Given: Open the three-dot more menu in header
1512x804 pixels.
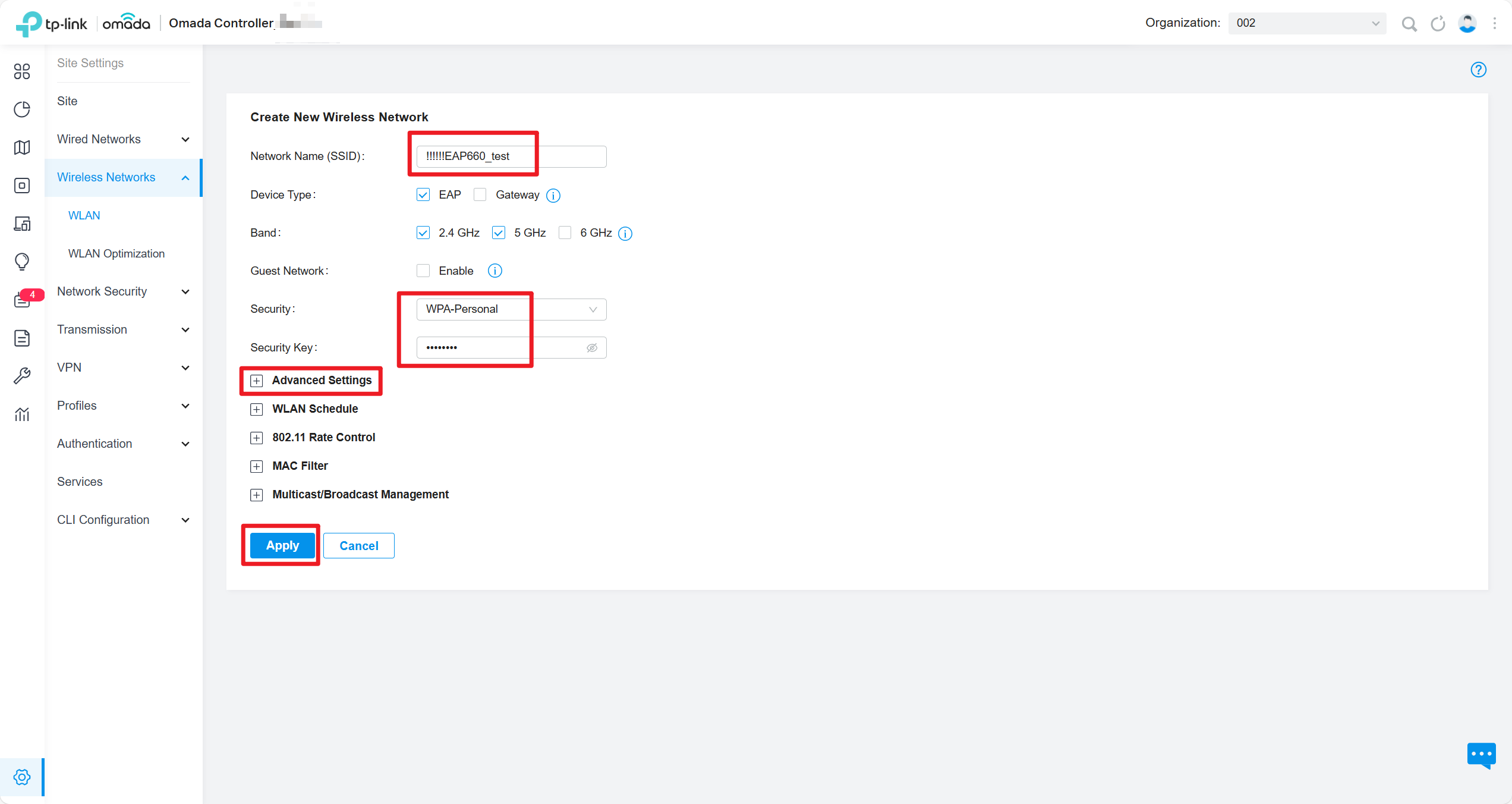Looking at the screenshot, I should [x=1494, y=23].
